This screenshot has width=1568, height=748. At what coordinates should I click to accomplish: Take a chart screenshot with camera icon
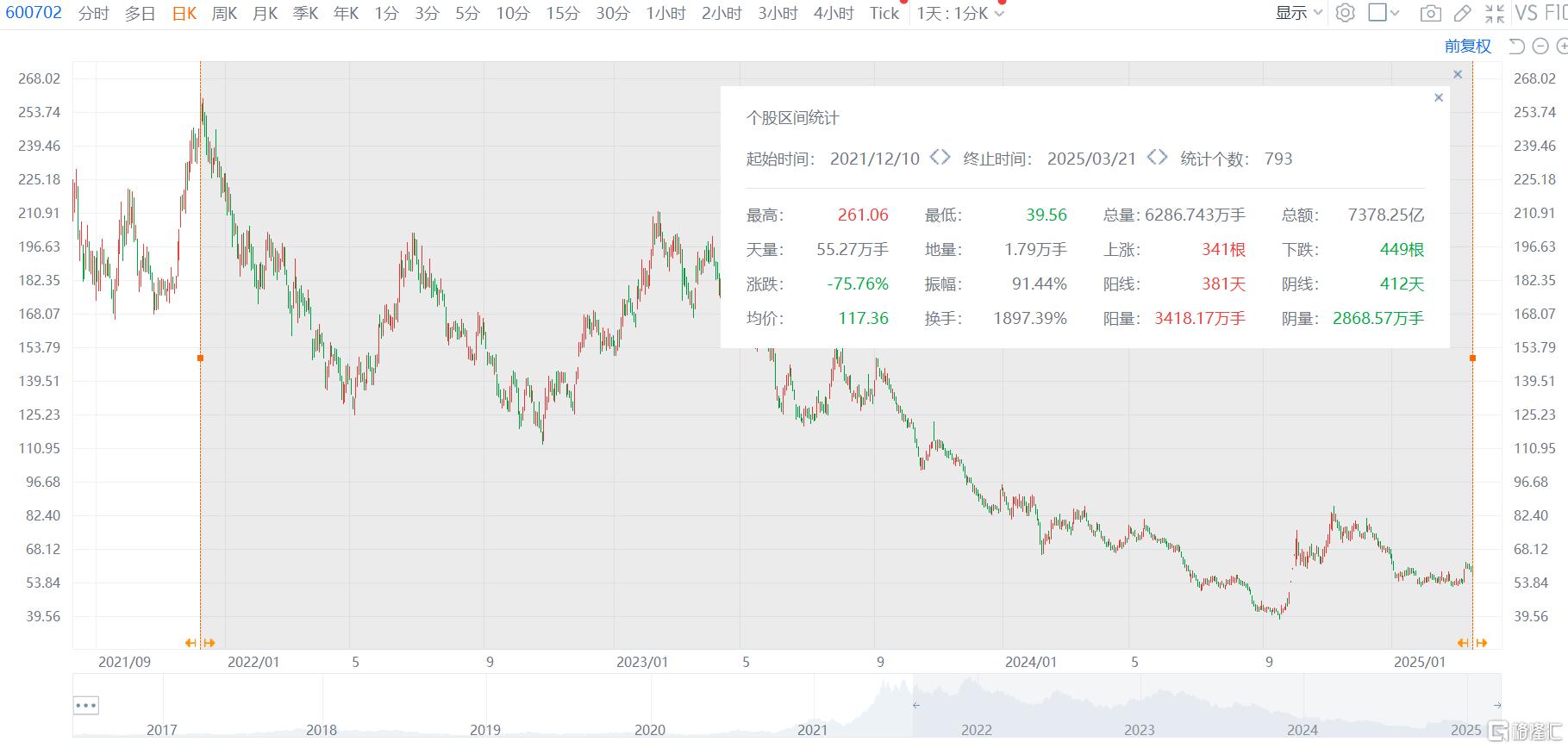click(1430, 13)
